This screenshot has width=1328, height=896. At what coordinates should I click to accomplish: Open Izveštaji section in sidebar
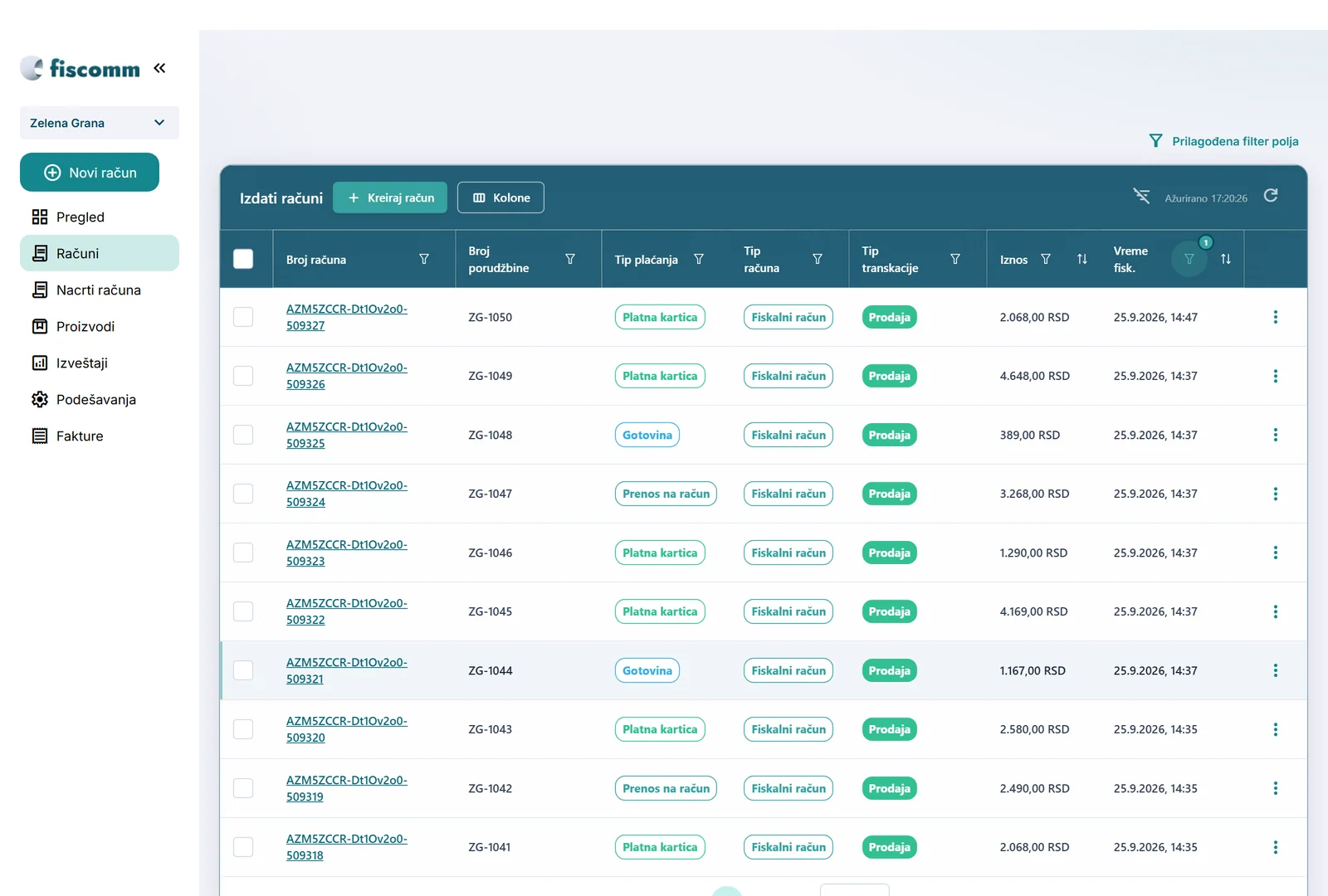tap(100, 363)
